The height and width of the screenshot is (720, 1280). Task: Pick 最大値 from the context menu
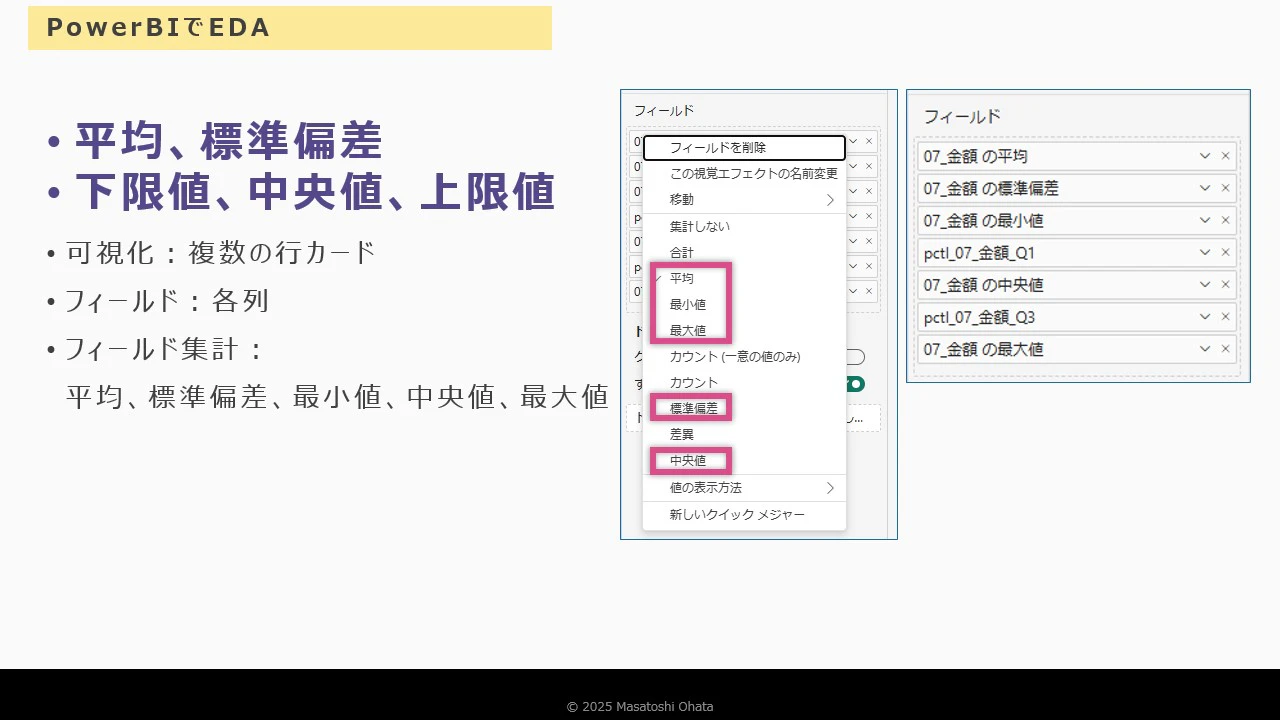point(744,331)
